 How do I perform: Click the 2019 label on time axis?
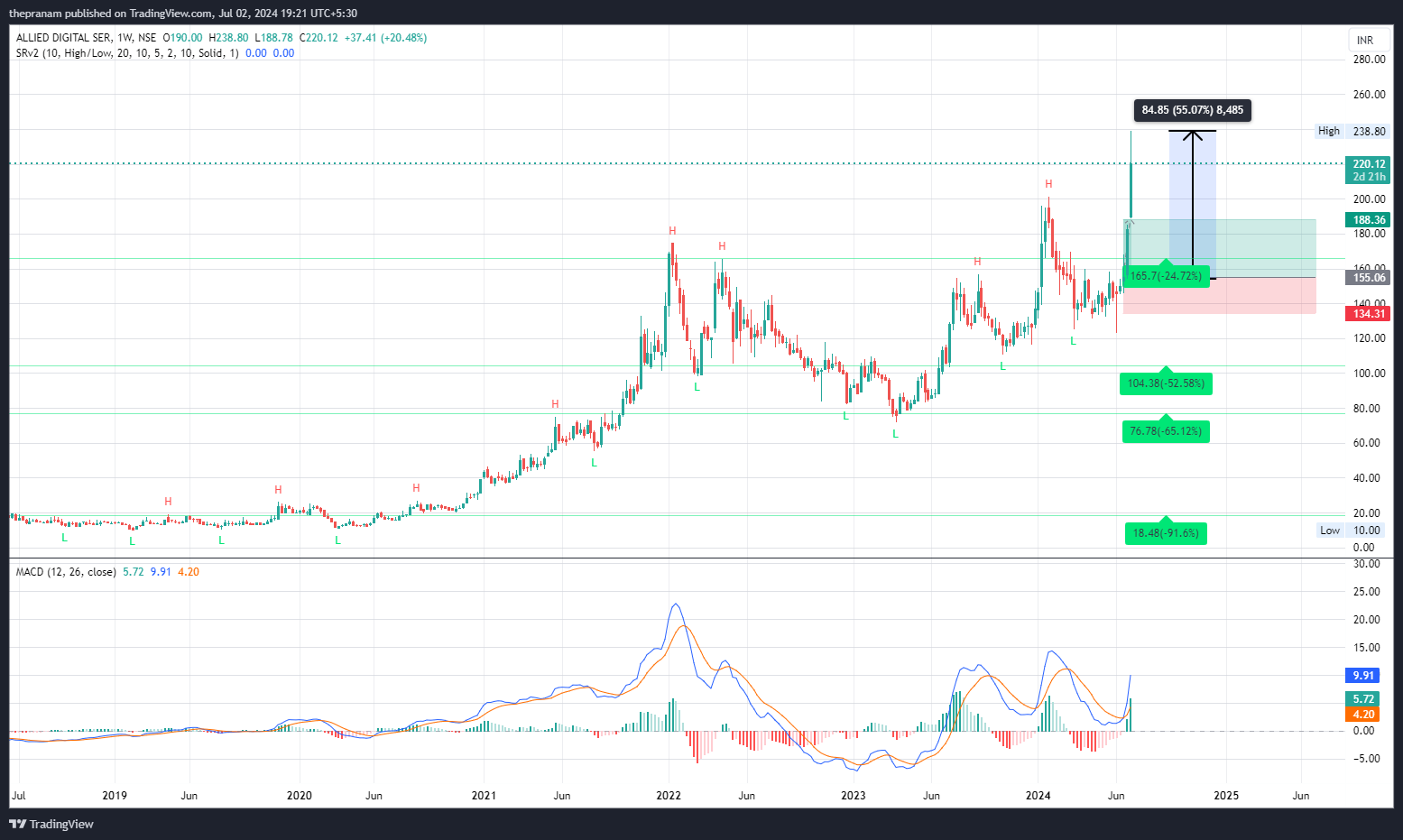(x=115, y=796)
